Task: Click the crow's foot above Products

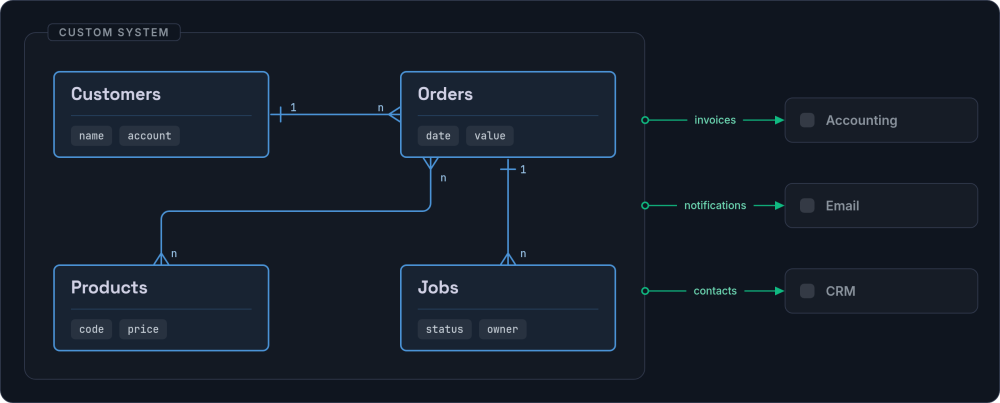Action: (x=161, y=258)
